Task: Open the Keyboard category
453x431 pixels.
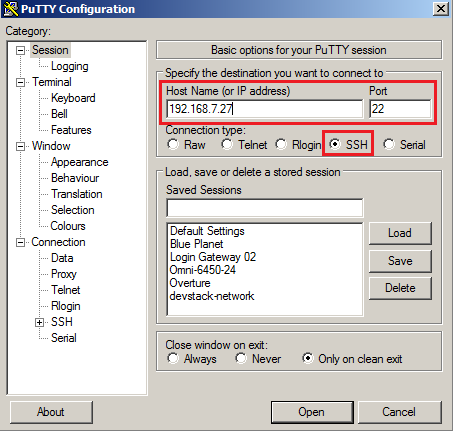Action: (73, 98)
